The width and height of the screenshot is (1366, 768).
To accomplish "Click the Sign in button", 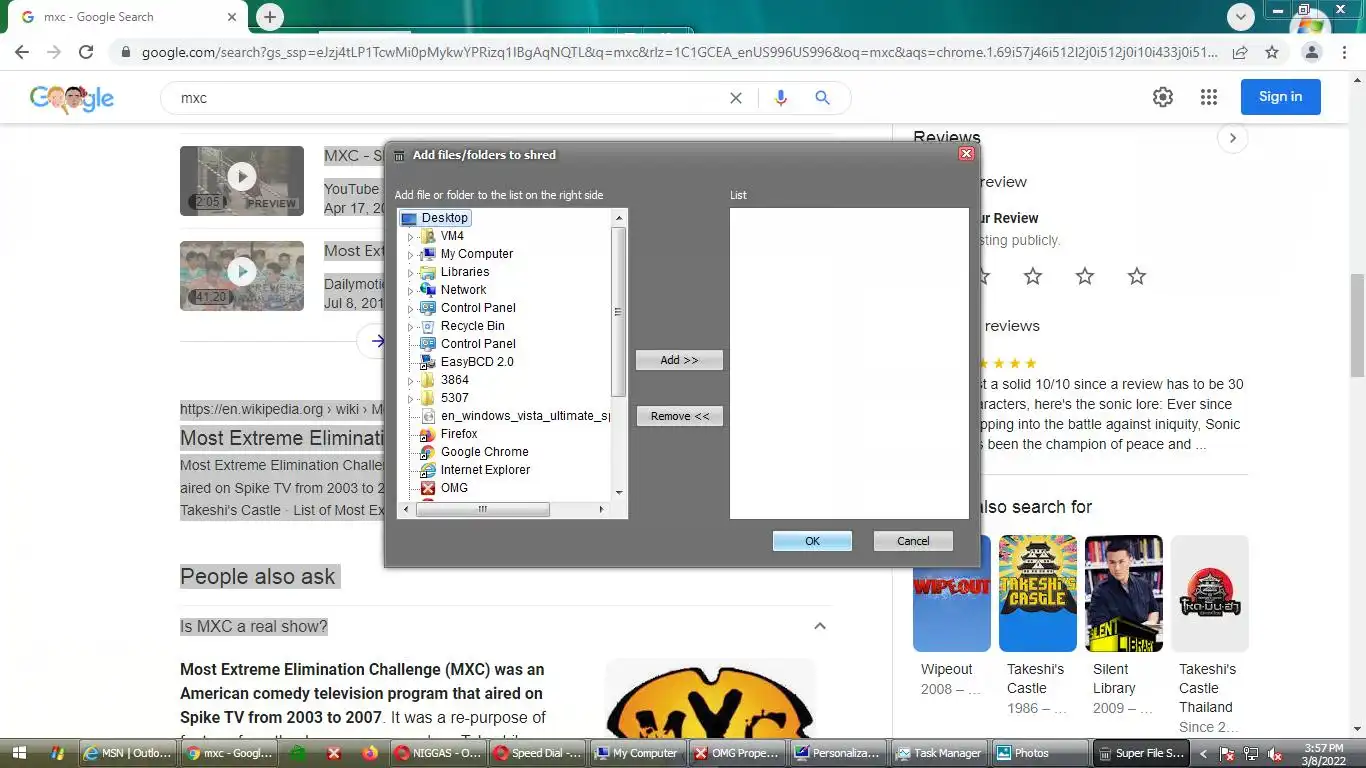I will point(1281,97).
